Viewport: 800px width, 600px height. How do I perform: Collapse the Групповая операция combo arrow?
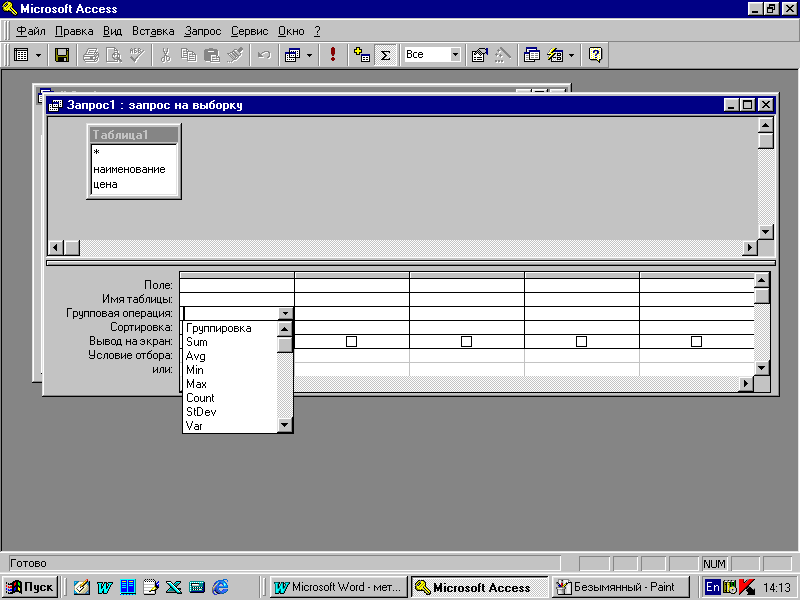[x=285, y=313]
